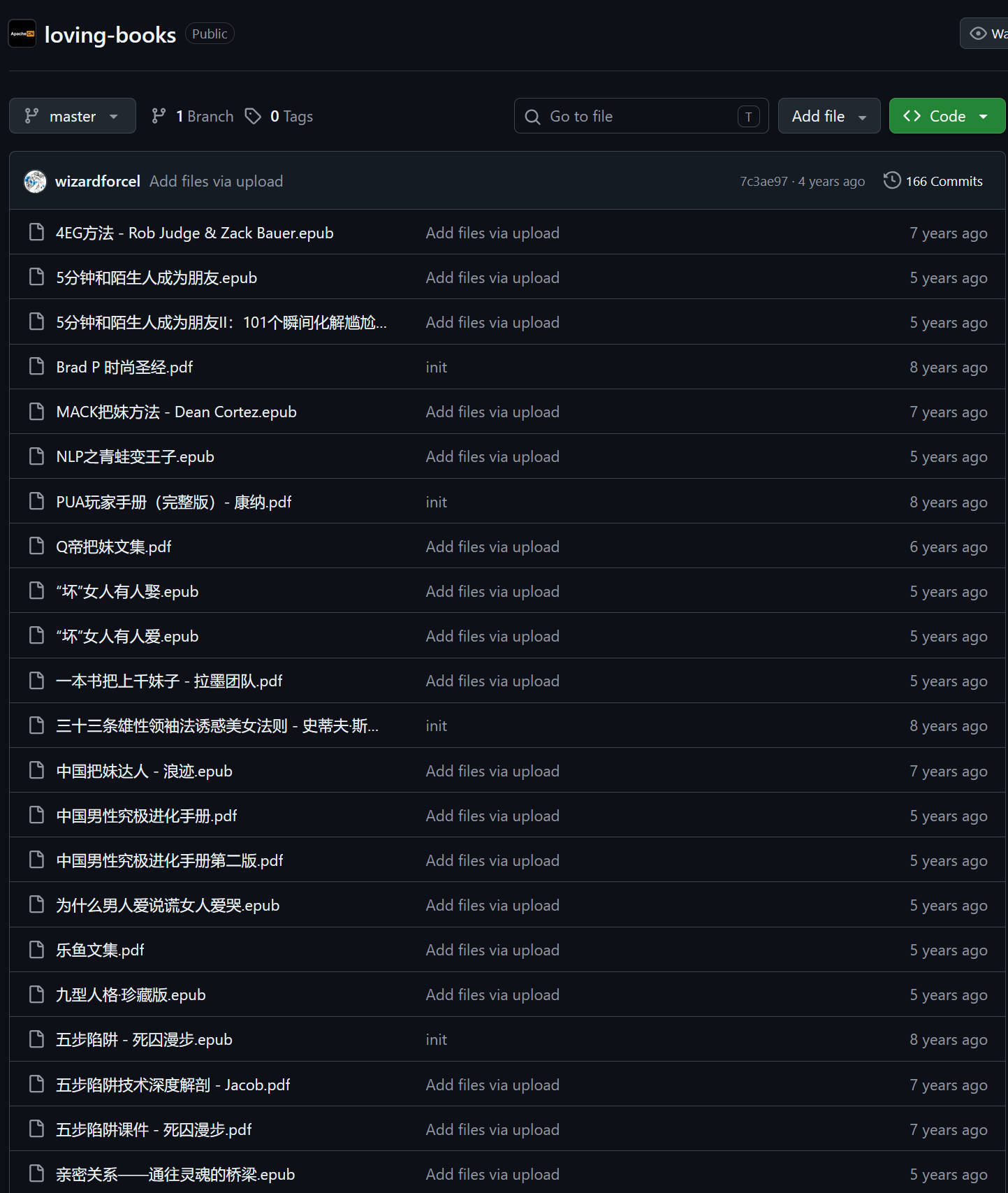Open file 5分钟和陌生人成为朋友.epub
This screenshot has height=1193, width=1008.
156,277
